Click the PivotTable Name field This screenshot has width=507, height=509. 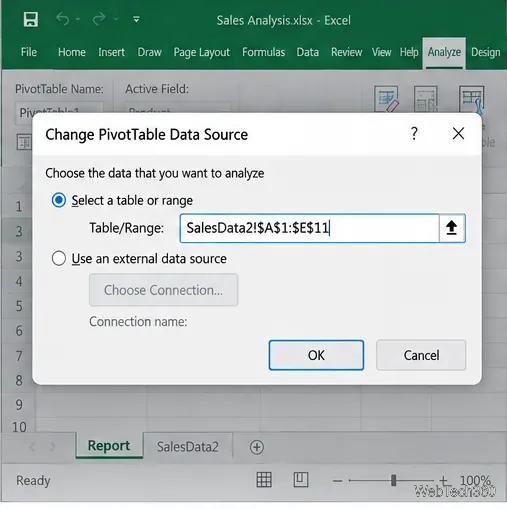tap(59, 112)
